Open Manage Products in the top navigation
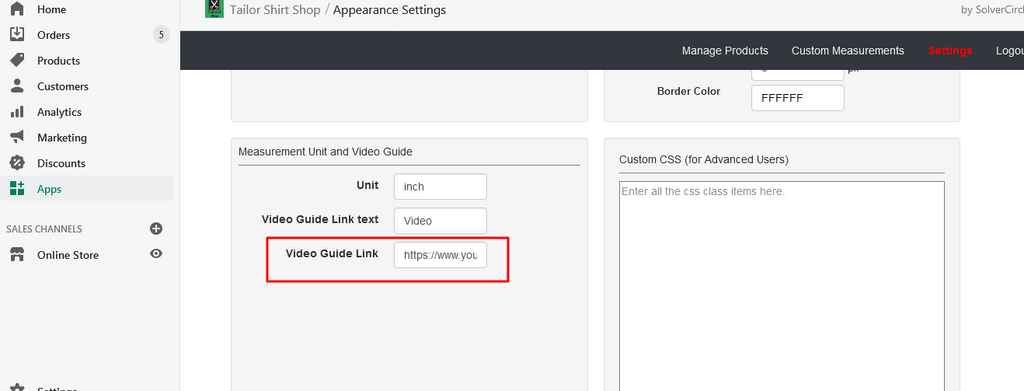Image resolution: width=1024 pixels, height=391 pixels. (725, 51)
